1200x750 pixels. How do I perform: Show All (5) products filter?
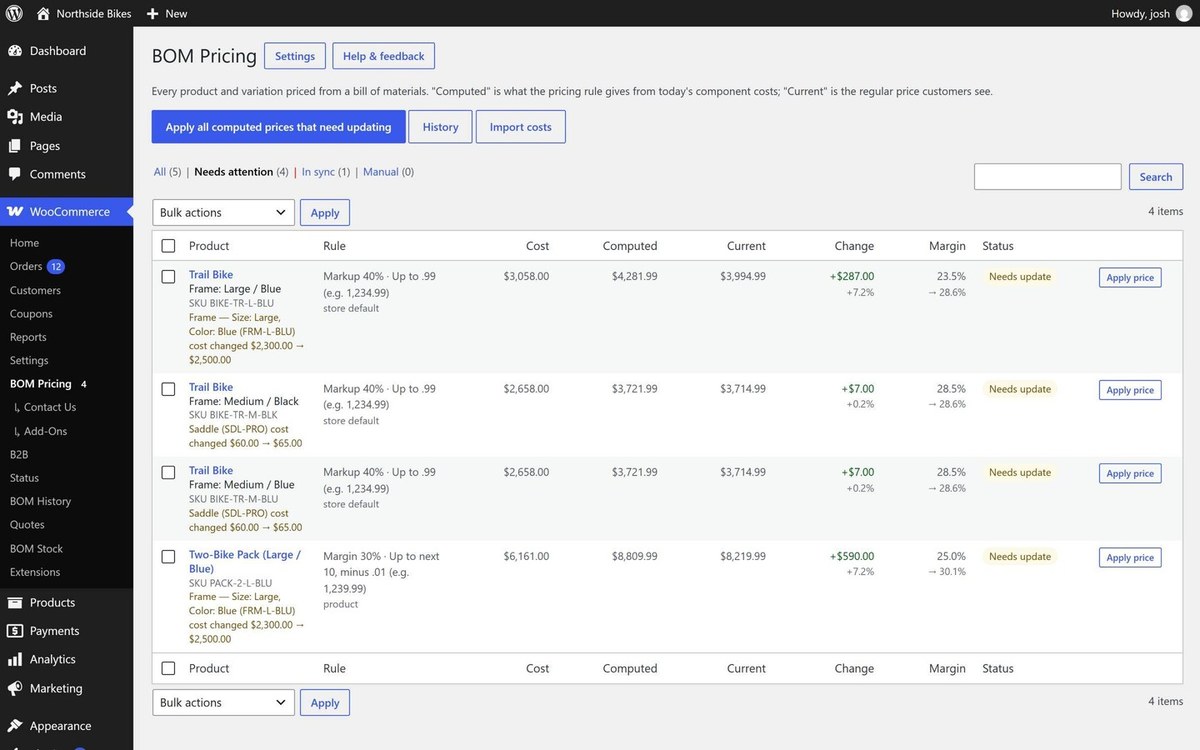pos(167,172)
